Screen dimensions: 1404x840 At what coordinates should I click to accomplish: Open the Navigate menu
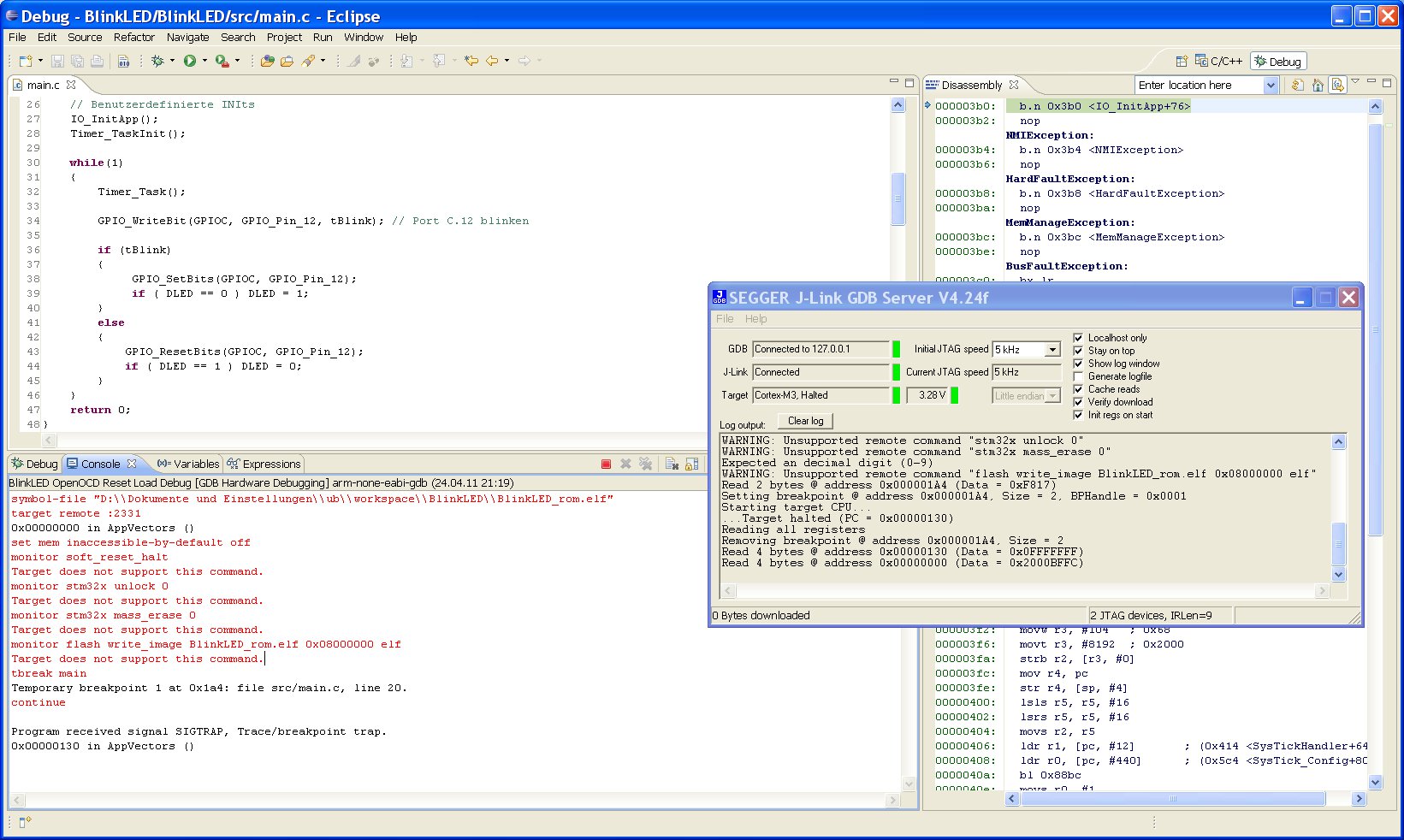(187, 38)
